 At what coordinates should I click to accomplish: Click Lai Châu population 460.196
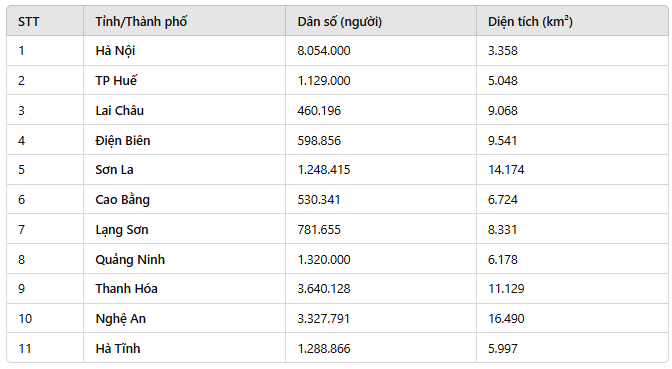click(319, 111)
